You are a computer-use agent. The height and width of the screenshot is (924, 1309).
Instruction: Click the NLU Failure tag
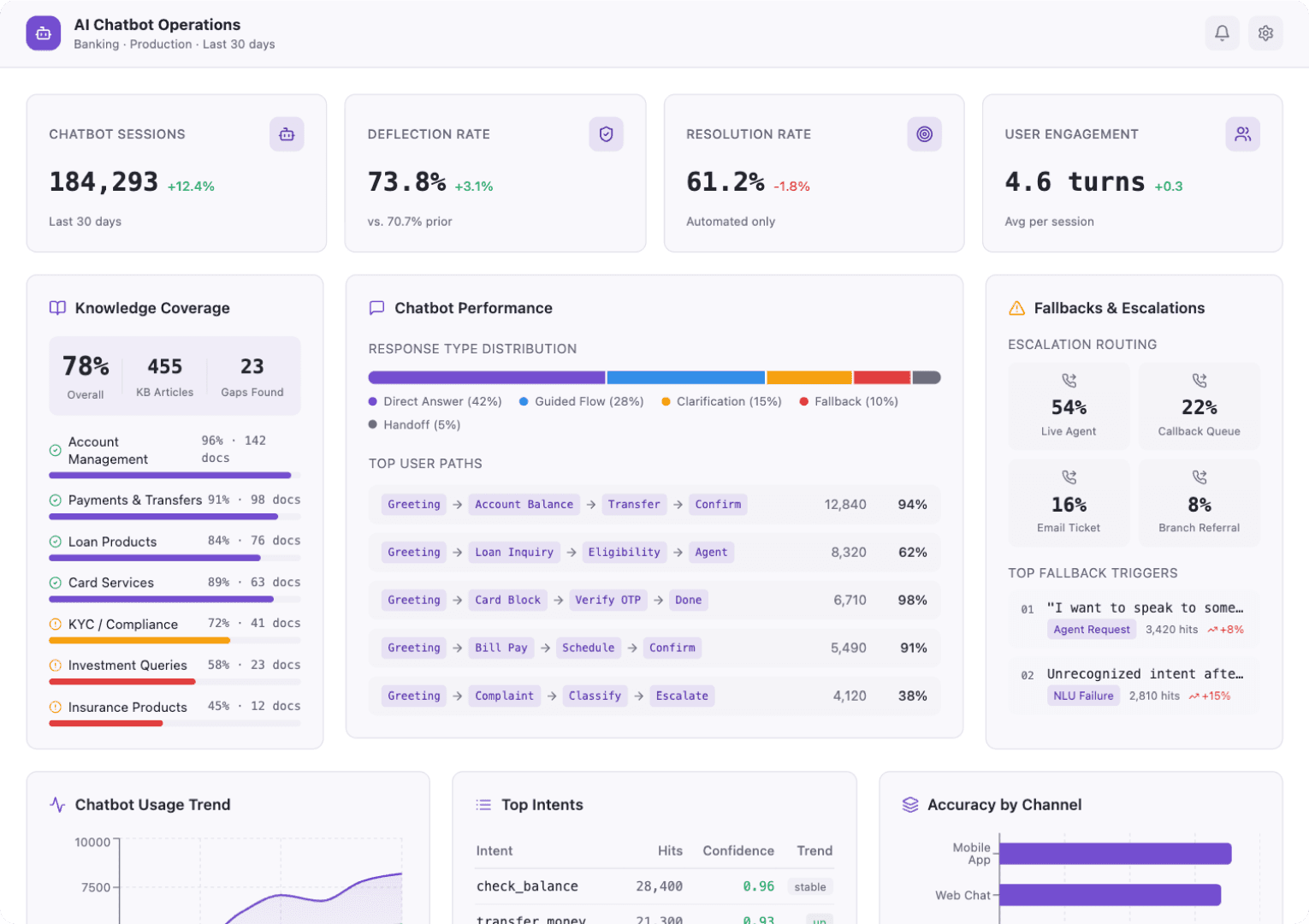(1083, 696)
